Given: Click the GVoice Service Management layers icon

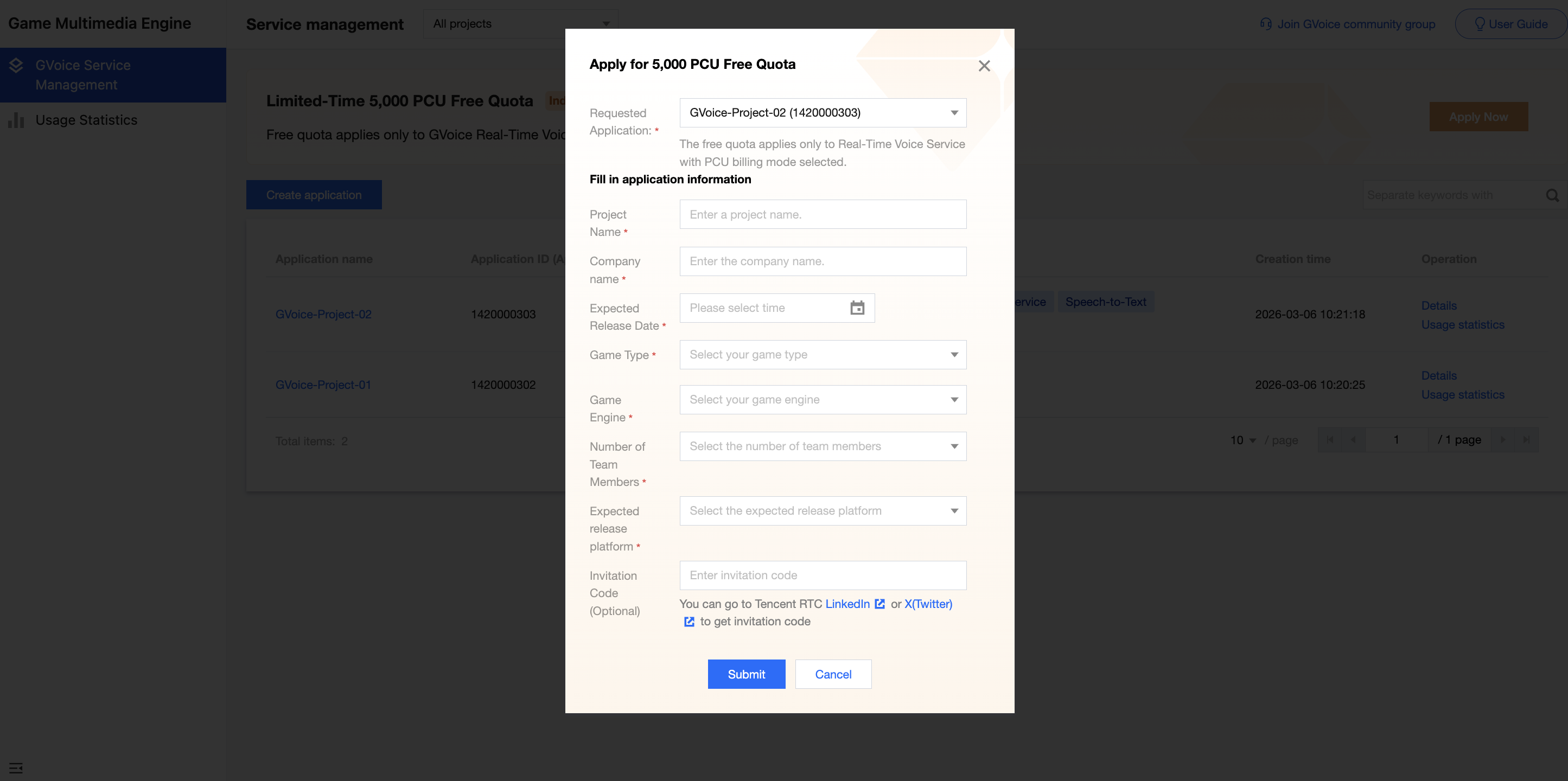Looking at the screenshot, I should 16,66.
